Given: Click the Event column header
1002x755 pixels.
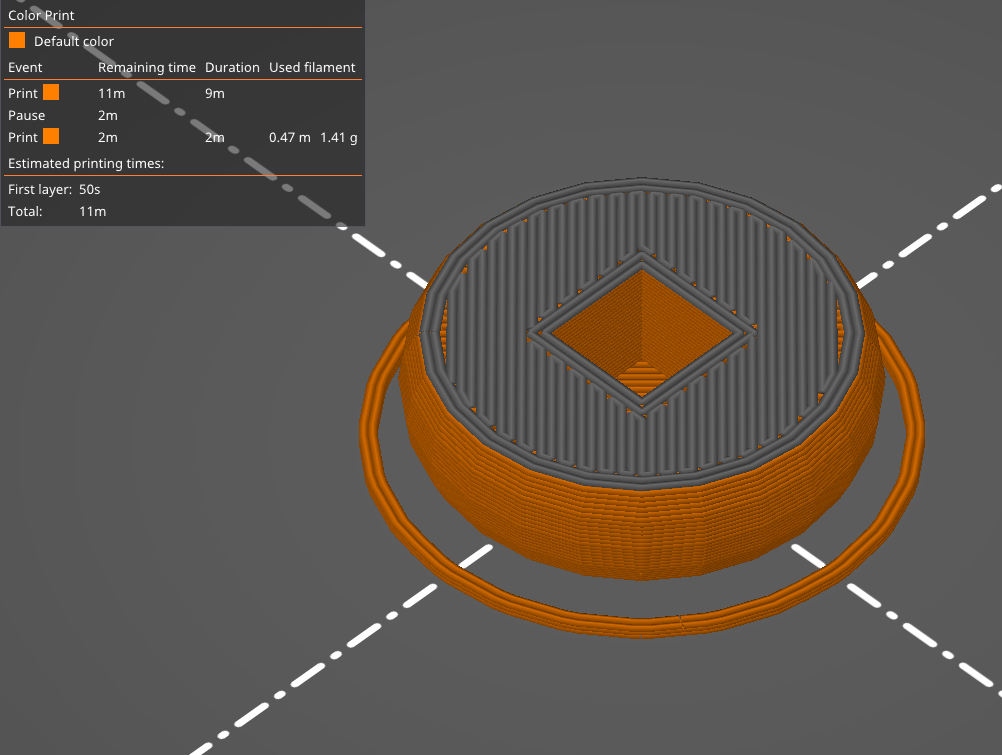Looking at the screenshot, I should pos(25,67).
